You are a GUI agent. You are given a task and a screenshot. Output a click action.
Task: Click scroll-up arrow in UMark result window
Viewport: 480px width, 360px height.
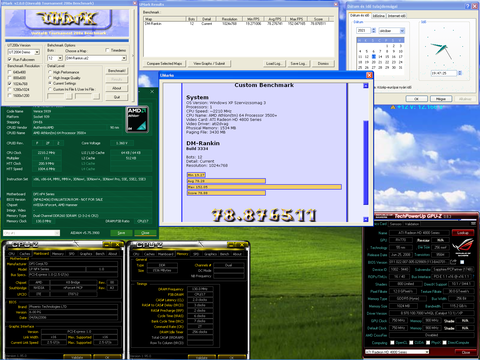coord(366,86)
